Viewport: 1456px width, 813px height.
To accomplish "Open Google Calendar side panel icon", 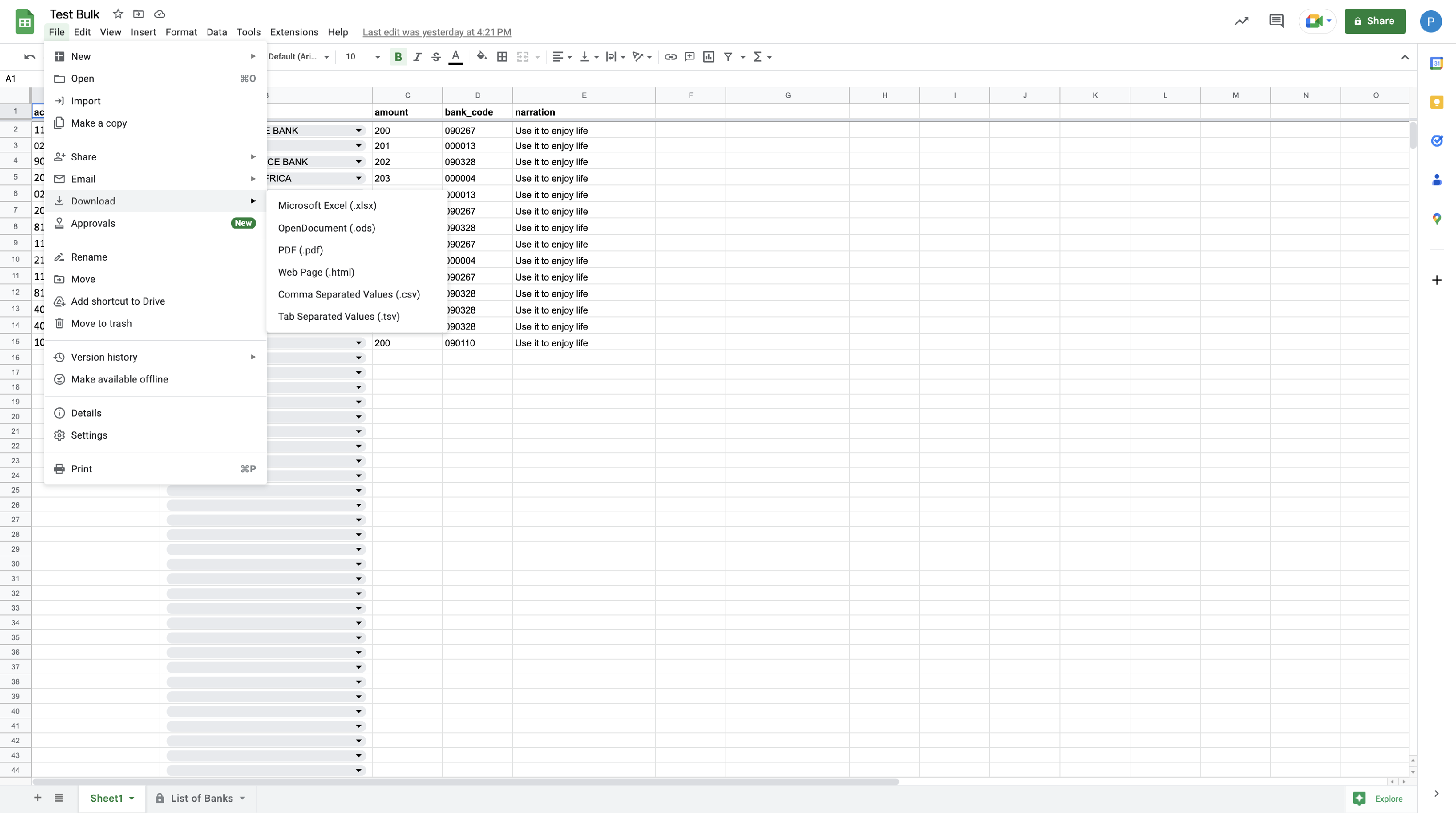I will coord(1436,63).
